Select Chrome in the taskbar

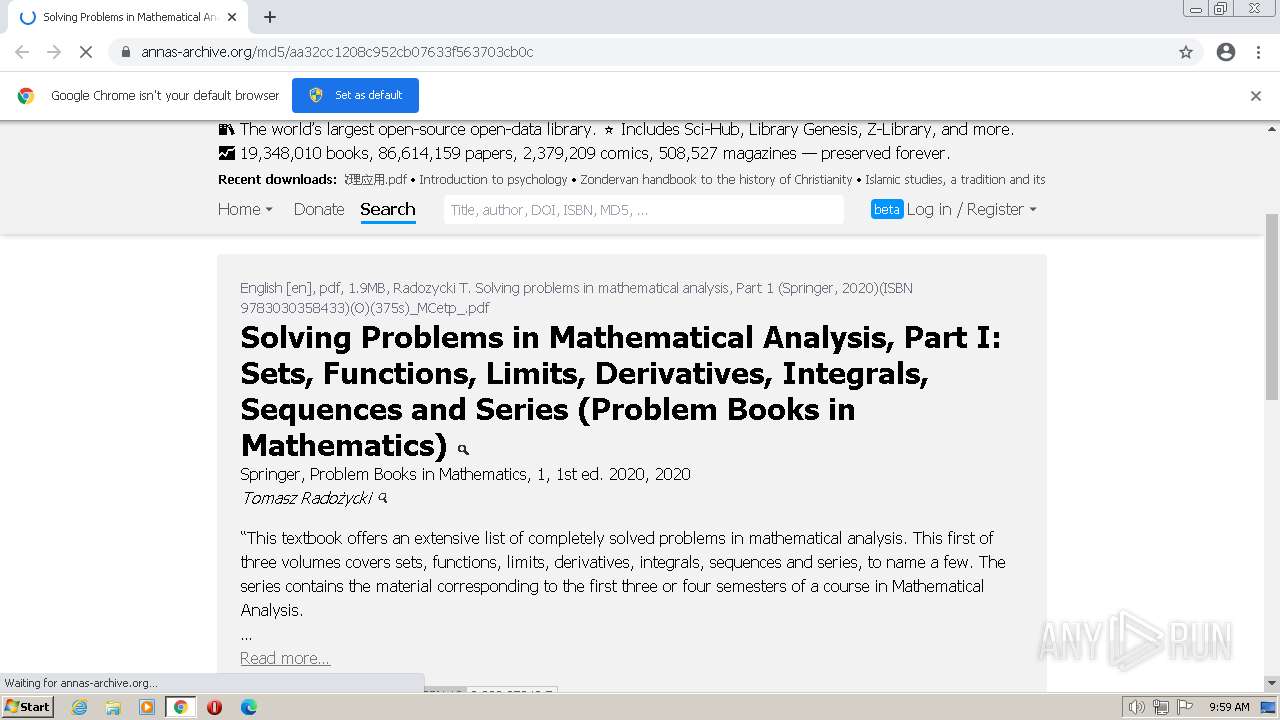point(181,707)
